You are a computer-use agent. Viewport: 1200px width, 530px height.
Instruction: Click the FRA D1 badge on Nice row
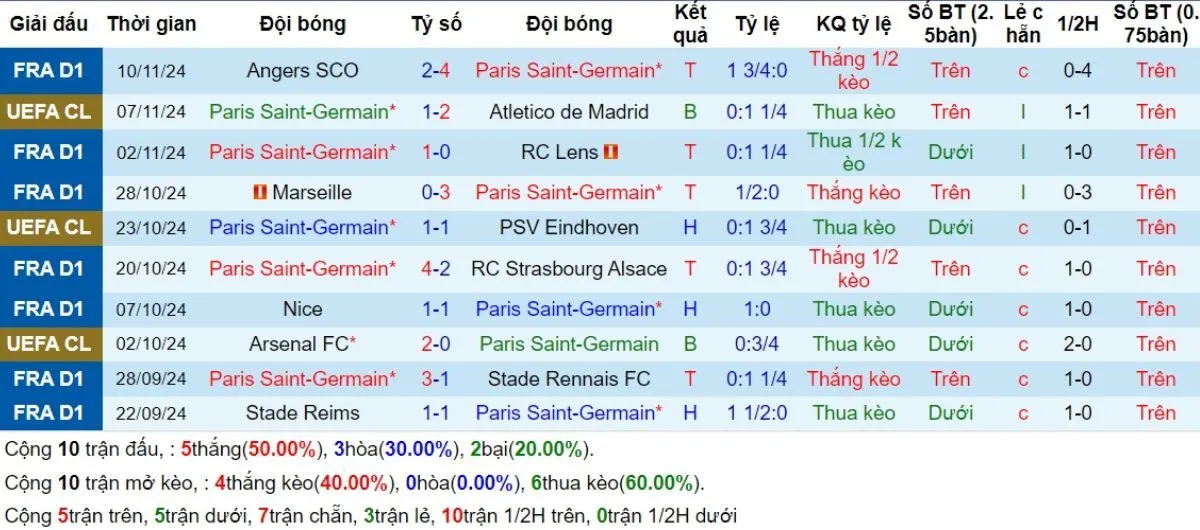(48, 309)
